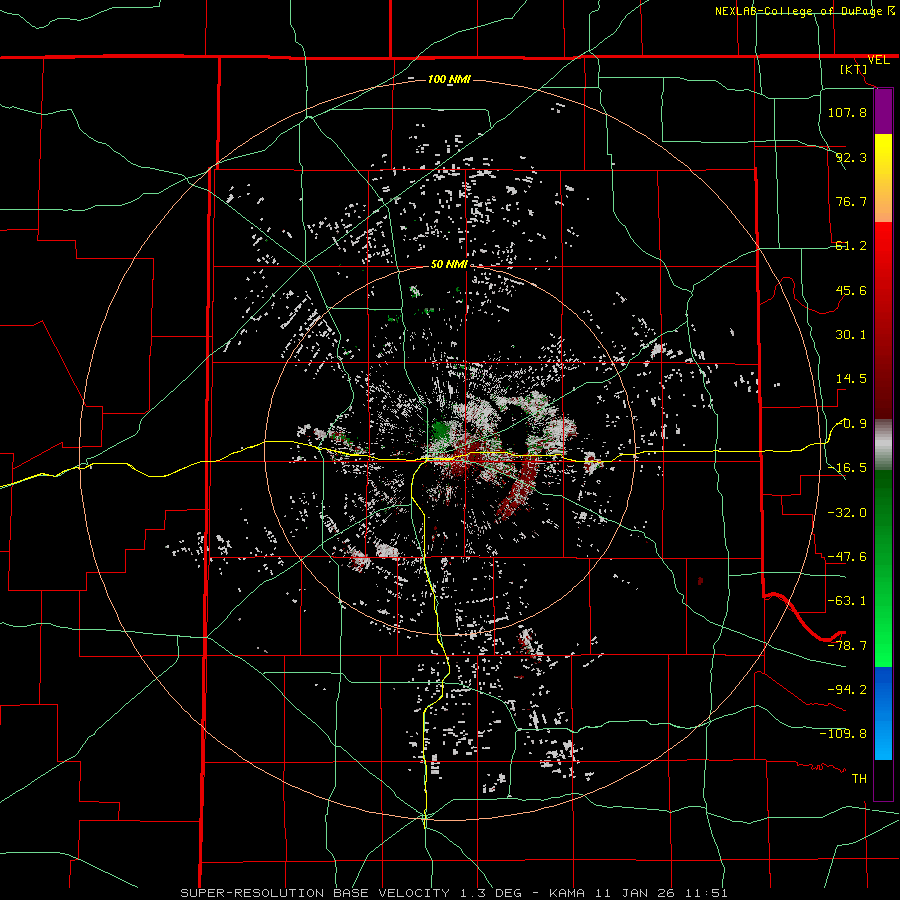Click the 50 NMI range ring label
The height and width of the screenshot is (900, 900).
[x=449, y=264]
